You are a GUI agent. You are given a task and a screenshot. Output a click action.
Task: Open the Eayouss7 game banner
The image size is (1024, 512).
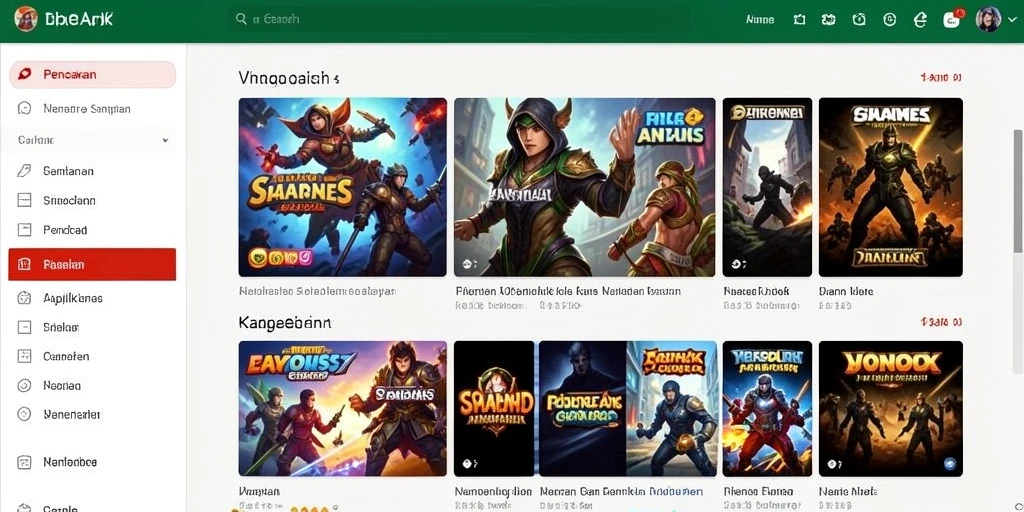pos(343,408)
